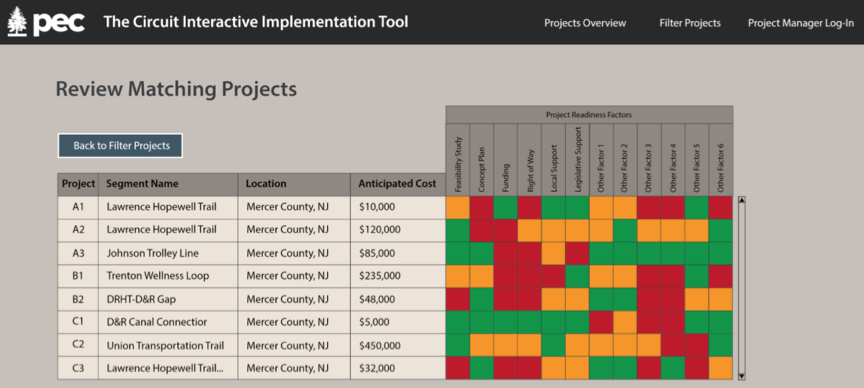The image size is (864, 388).
Task: Click A1 green Funding status cell
Action: (506, 208)
